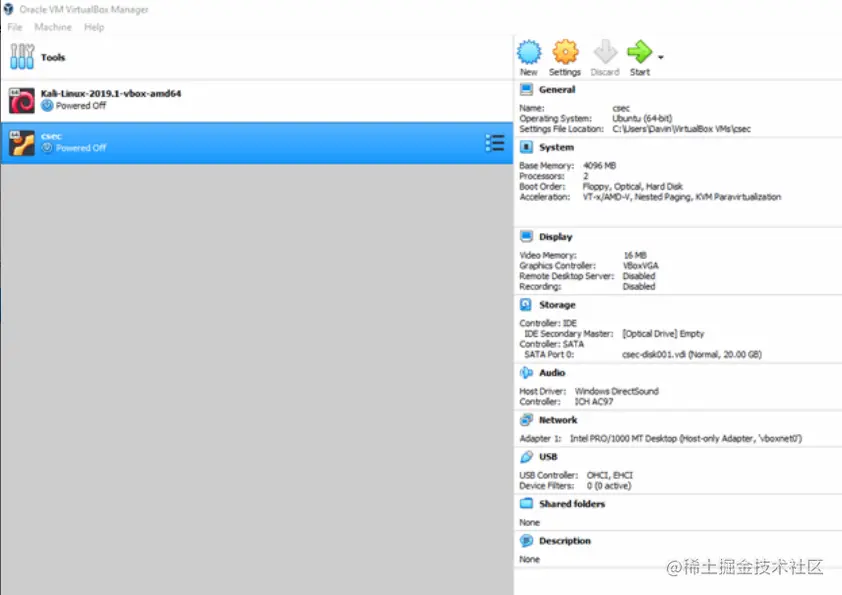Viewport: 842px width, 595px height.
Task: Click the OHCI, EHCI USB controller value
Action: [609, 475]
